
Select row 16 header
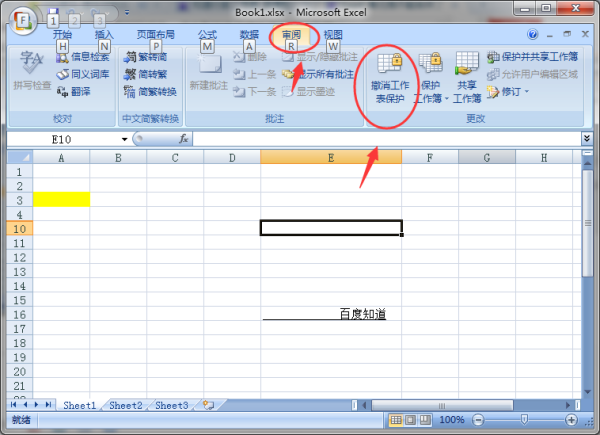pos(20,314)
